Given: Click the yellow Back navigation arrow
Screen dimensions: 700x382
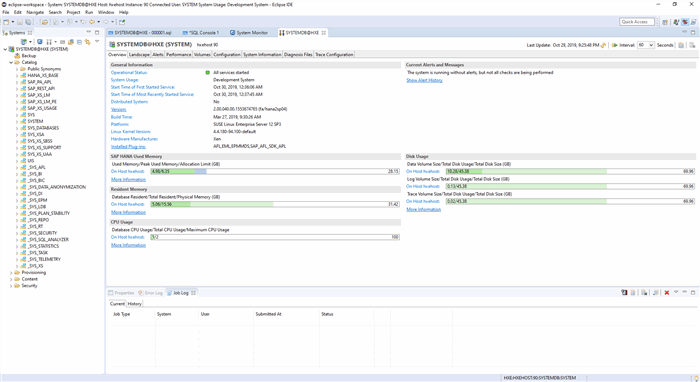Looking at the screenshot, I should 92,22.
